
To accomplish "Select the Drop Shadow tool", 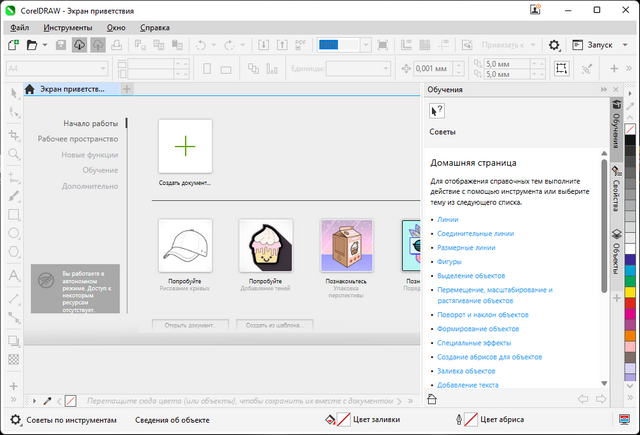I will (x=14, y=340).
